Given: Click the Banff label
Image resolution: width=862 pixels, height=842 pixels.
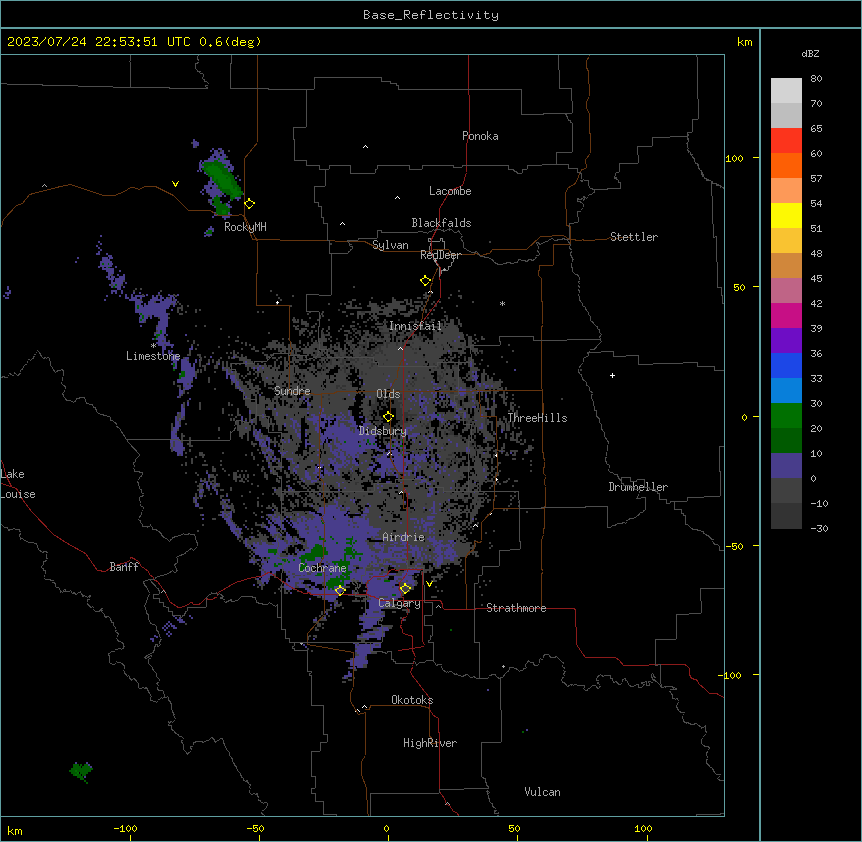Looking at the screenshot, I should point(124,567).
